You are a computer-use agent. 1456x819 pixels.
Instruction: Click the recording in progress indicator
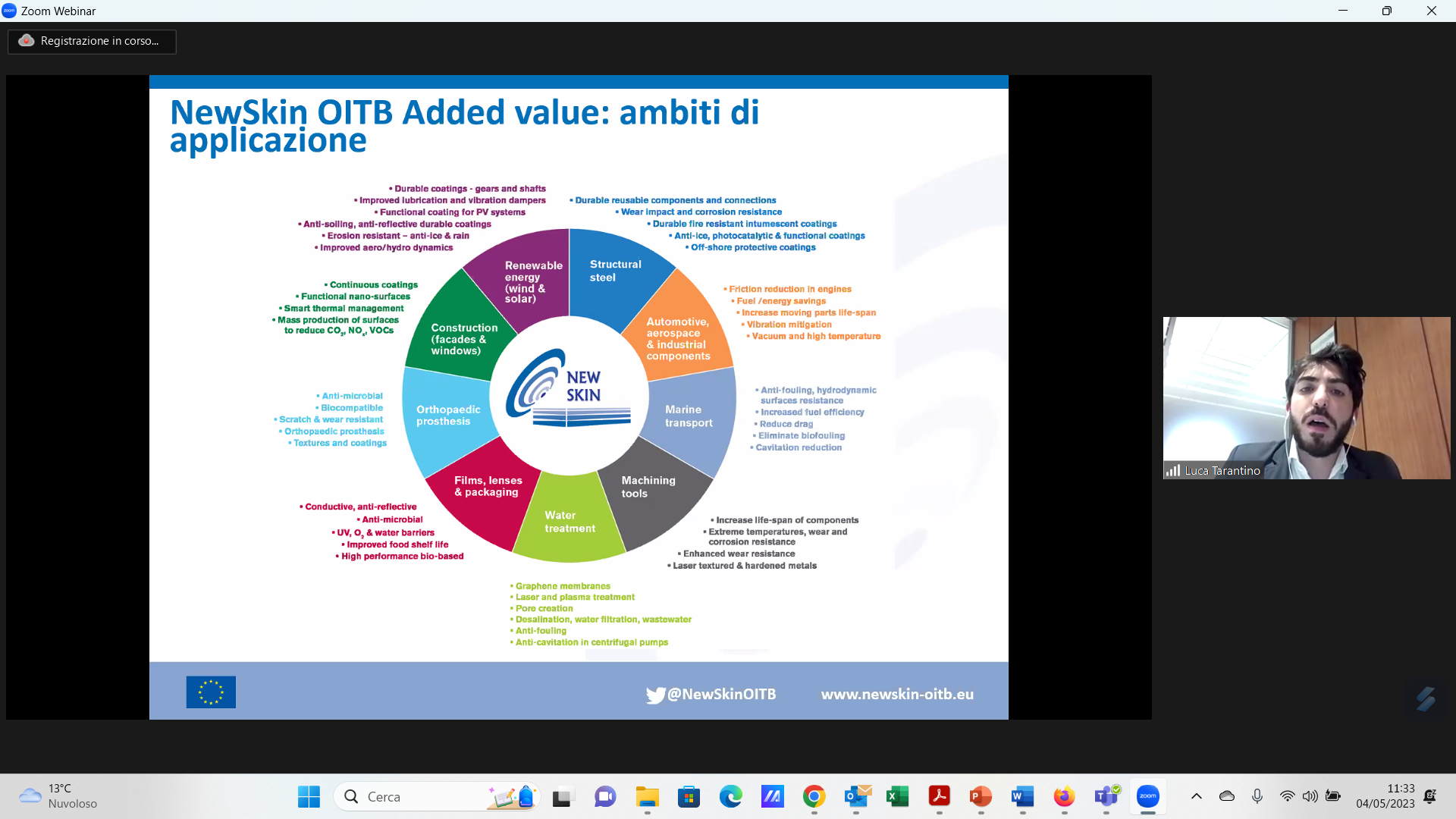coord(92,41)
